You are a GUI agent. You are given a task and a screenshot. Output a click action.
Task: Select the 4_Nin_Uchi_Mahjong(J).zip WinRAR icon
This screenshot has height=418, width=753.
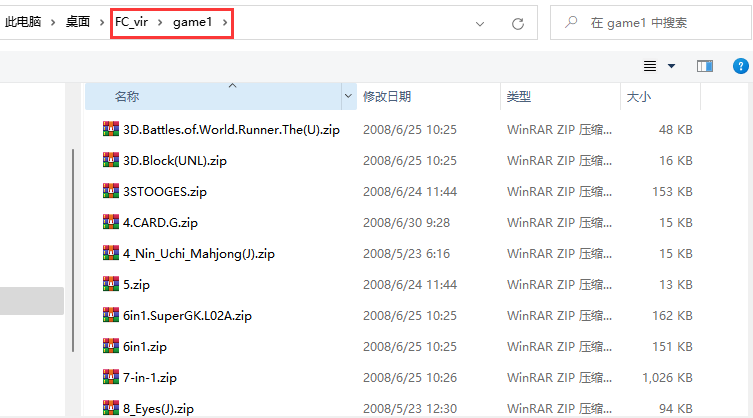(111, 253)
